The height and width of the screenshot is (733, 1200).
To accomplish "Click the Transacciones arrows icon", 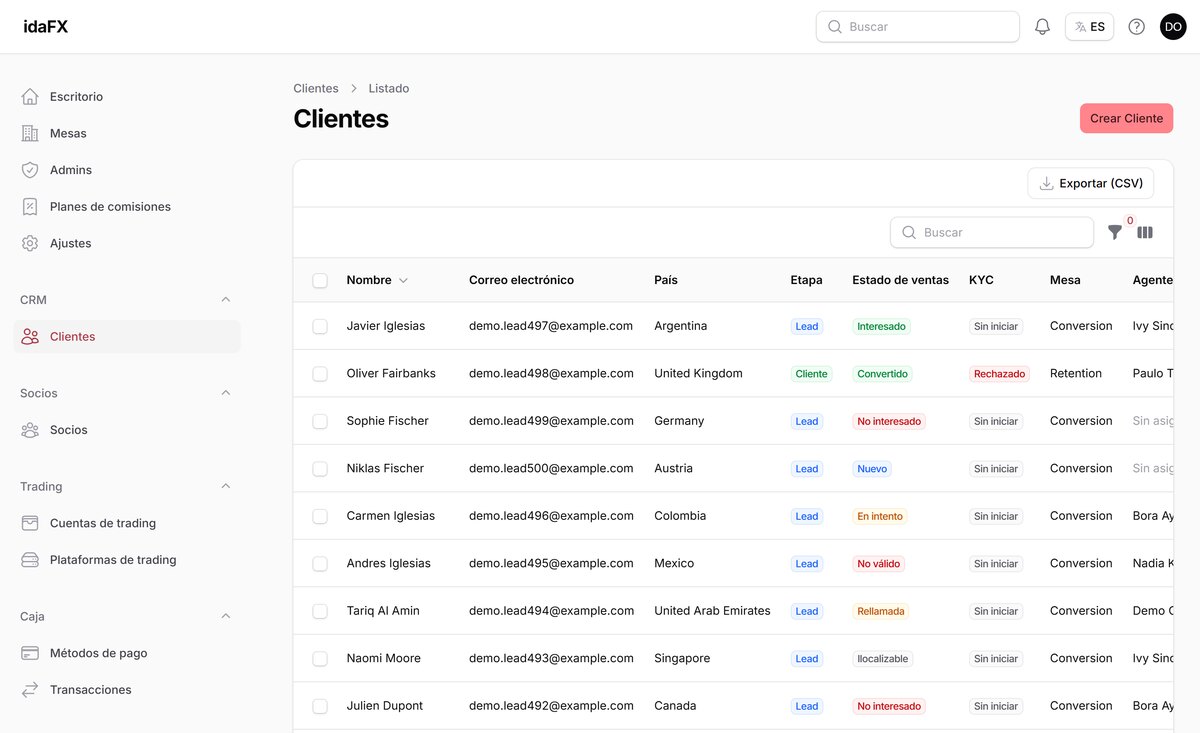I will pos(30,690).
